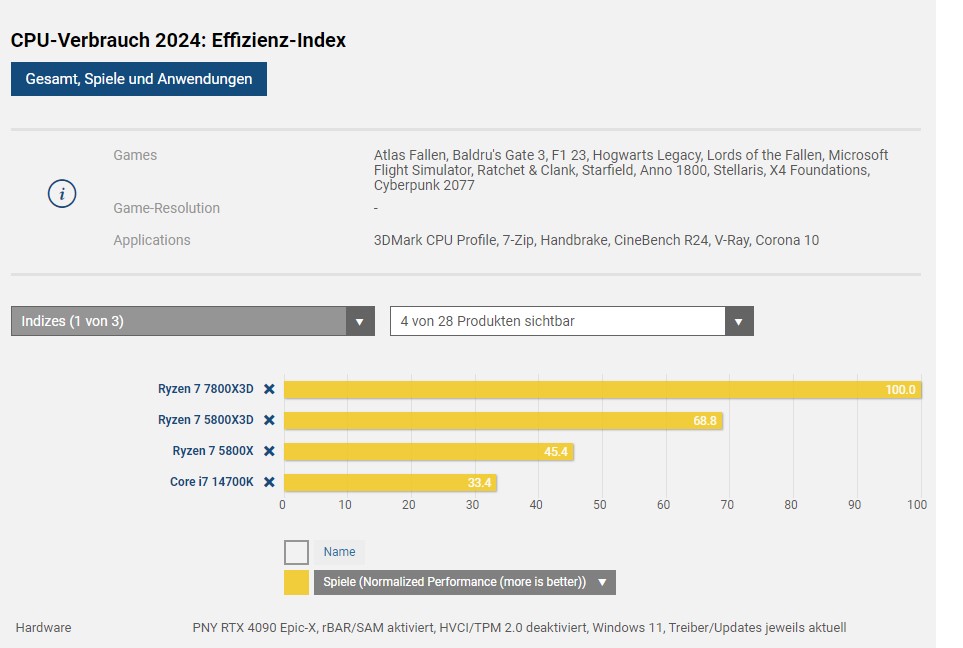Remove Core i7 14700K with its X icon
This screenshot has height=648, width=963.
click(269, 482)
